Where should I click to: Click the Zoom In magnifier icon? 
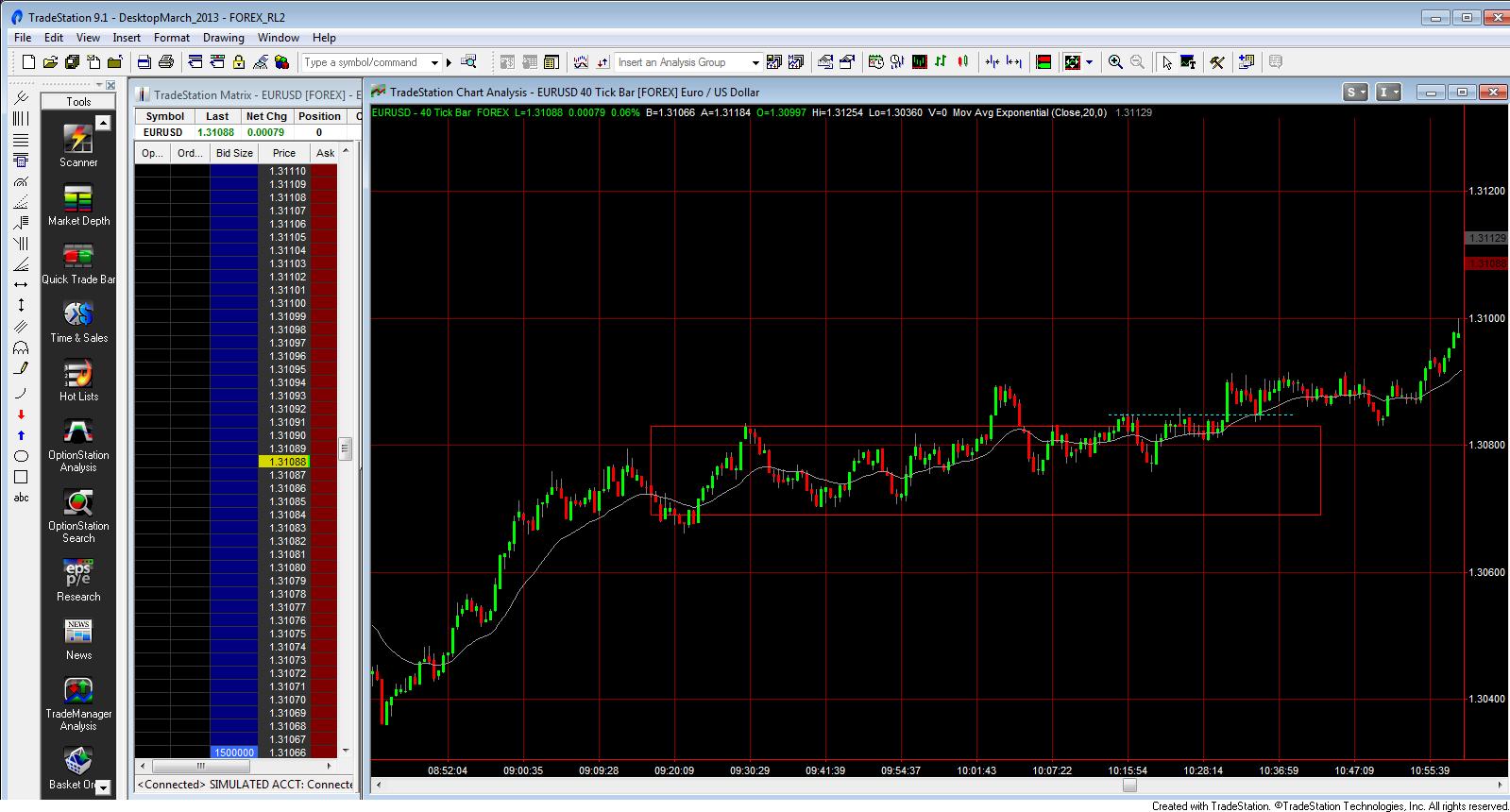tap(1115, 62)
